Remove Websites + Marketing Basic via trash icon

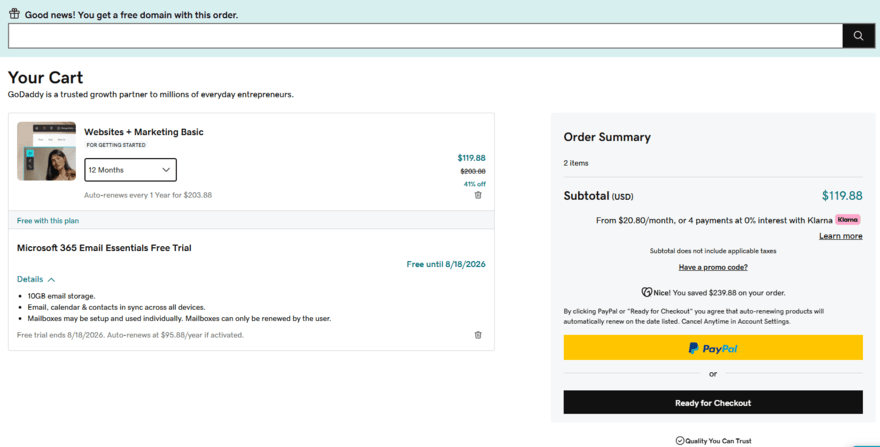pos(478,195)
